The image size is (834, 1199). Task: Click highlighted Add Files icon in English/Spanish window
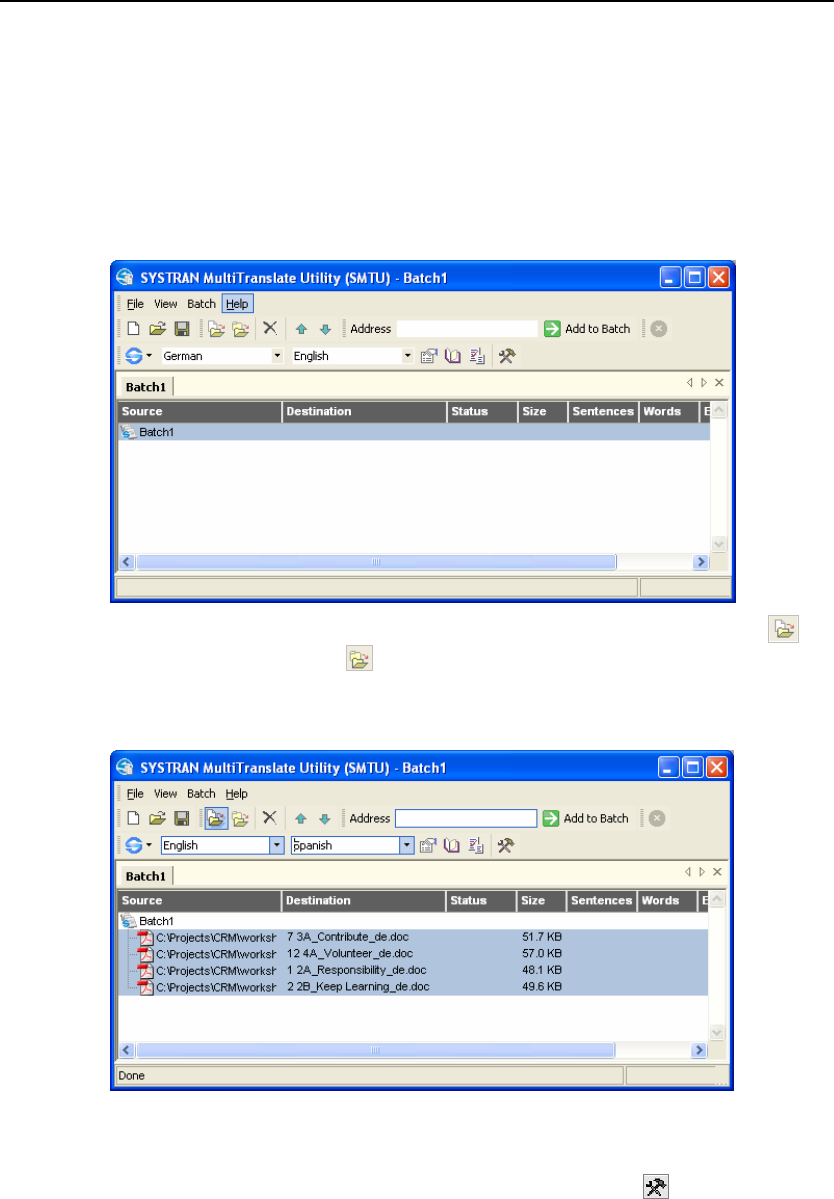tap(216, 818)
